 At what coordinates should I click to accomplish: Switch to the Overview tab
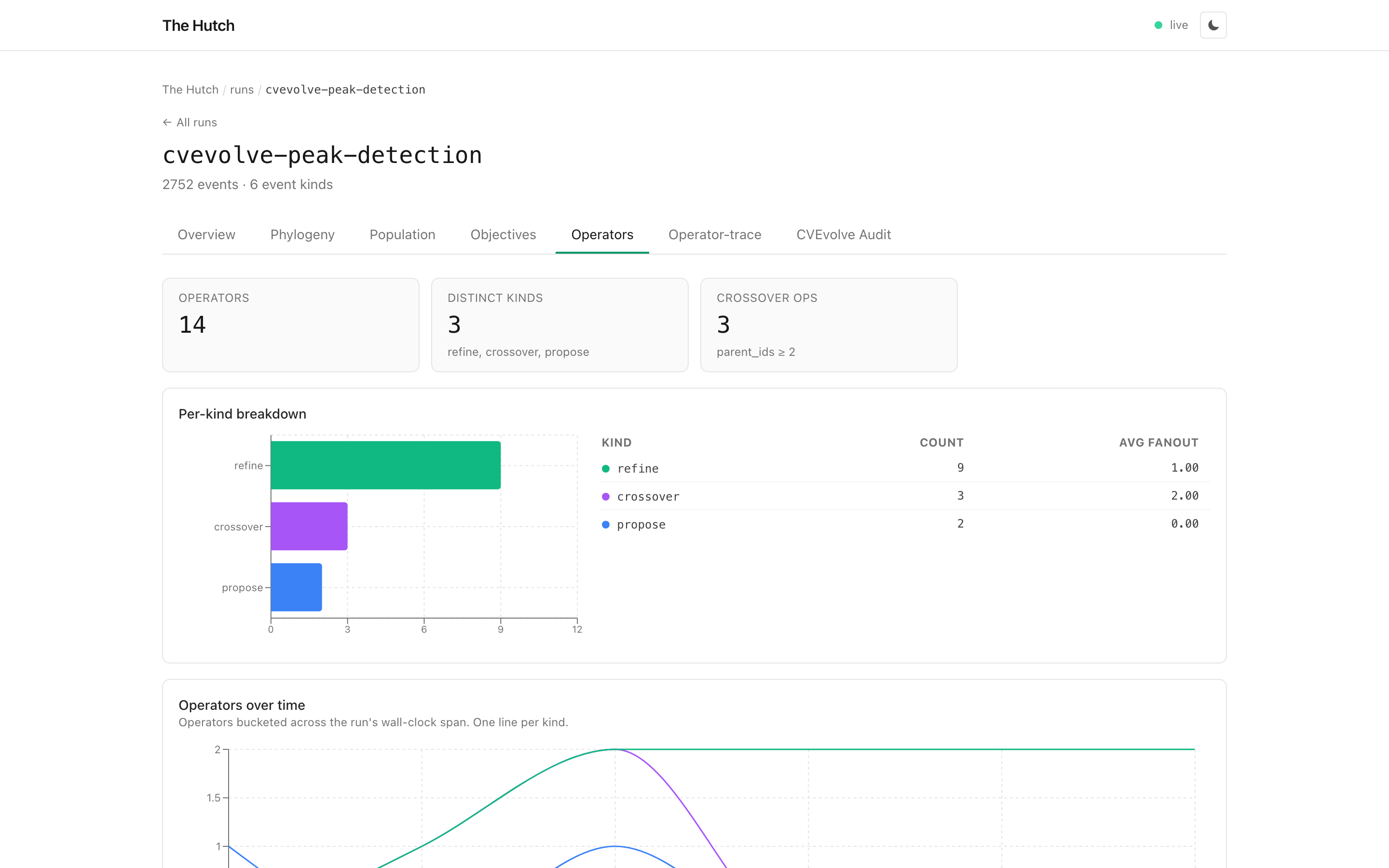(206, 235)
